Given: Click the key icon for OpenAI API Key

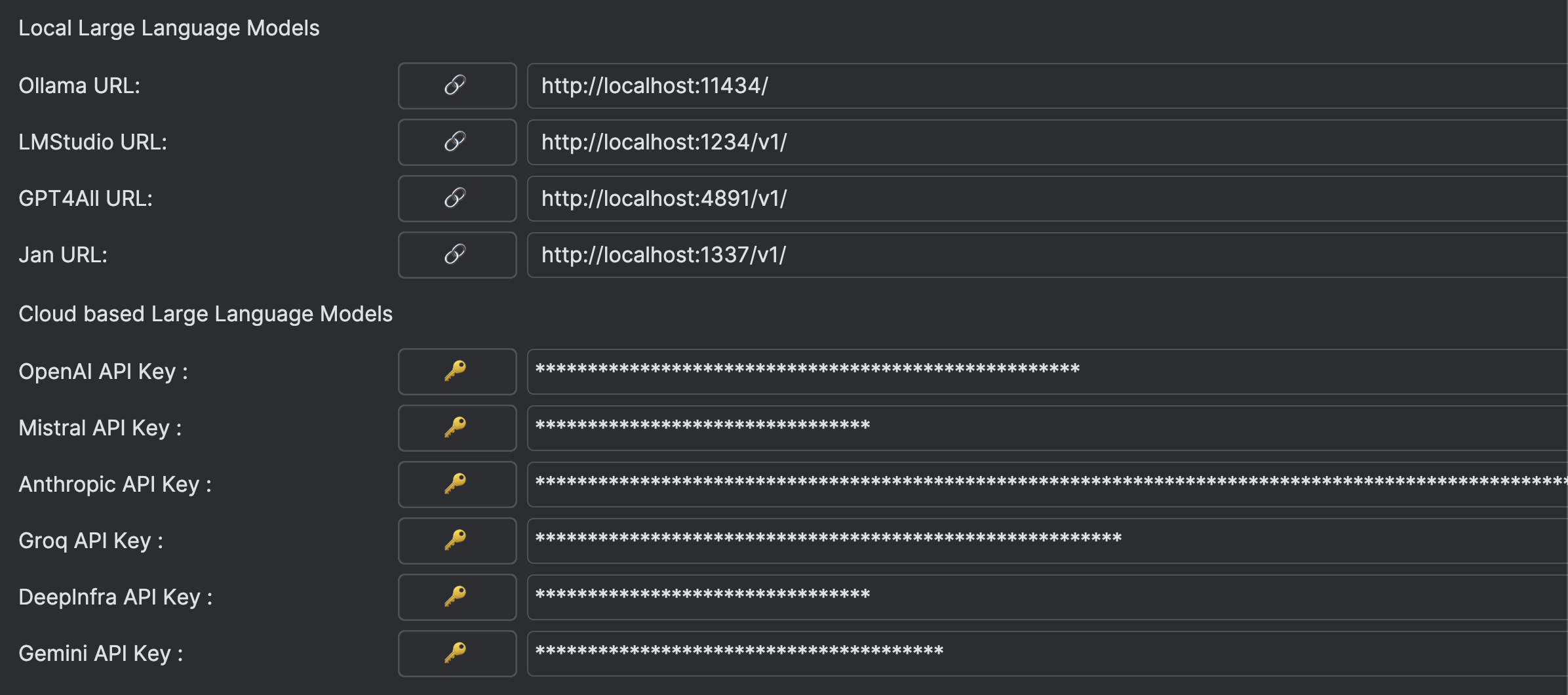Looking at the screenshot, I should 457,372.
